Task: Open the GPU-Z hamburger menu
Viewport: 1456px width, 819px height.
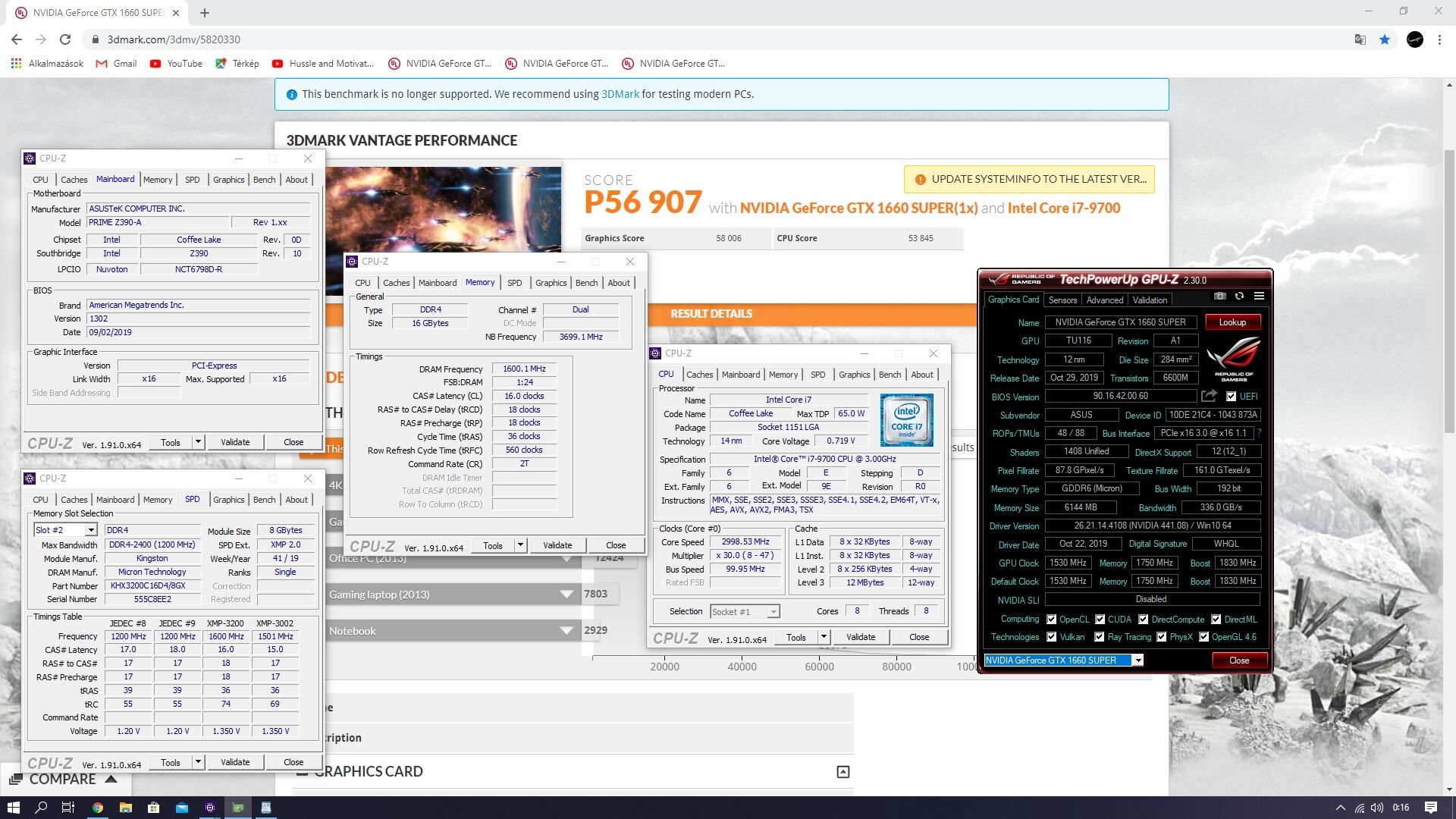Action: click(1259, 297)
